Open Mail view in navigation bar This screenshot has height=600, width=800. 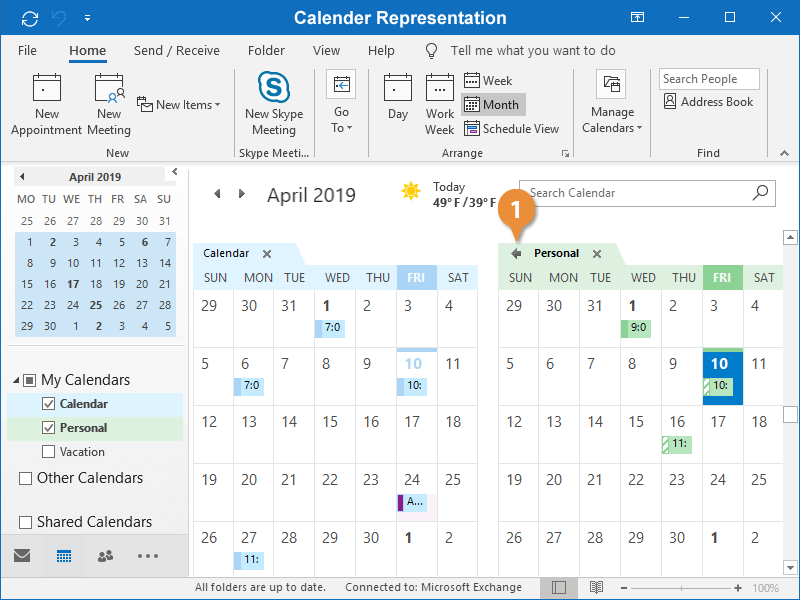22,556
